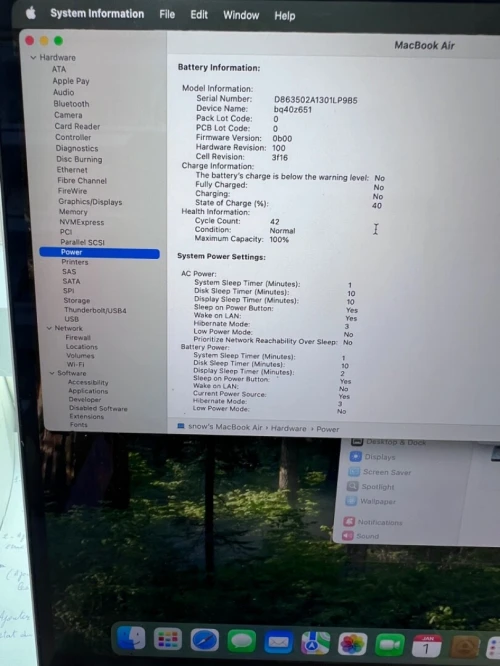
Task: Open Photos app in Dock
Action: click(352, 644)
